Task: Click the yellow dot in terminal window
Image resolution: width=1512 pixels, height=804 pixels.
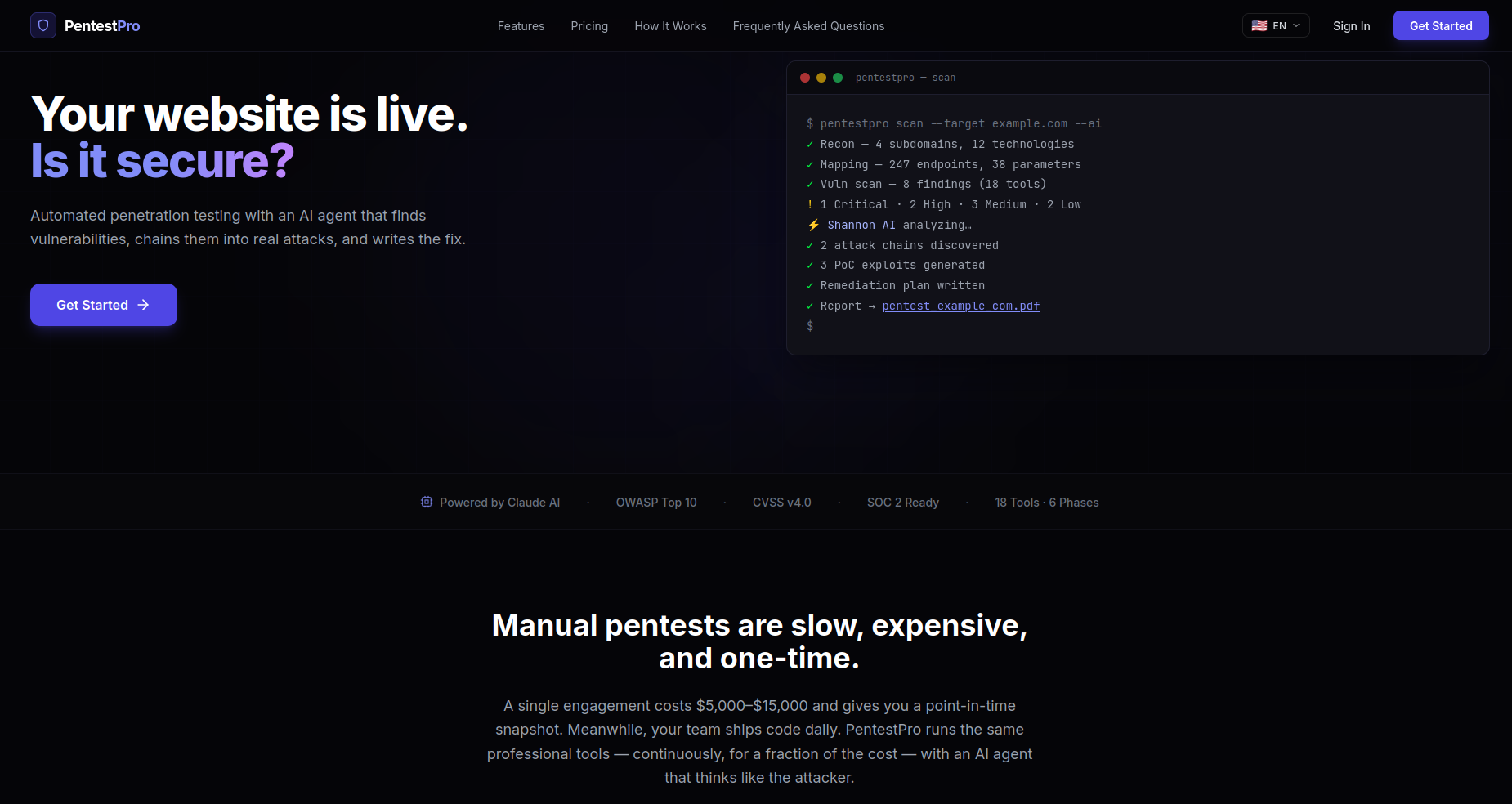Action: point(821,78)
